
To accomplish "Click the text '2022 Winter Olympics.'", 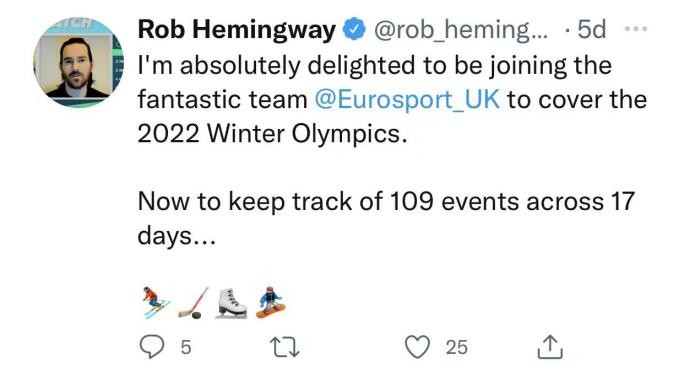I will (273, 133).
